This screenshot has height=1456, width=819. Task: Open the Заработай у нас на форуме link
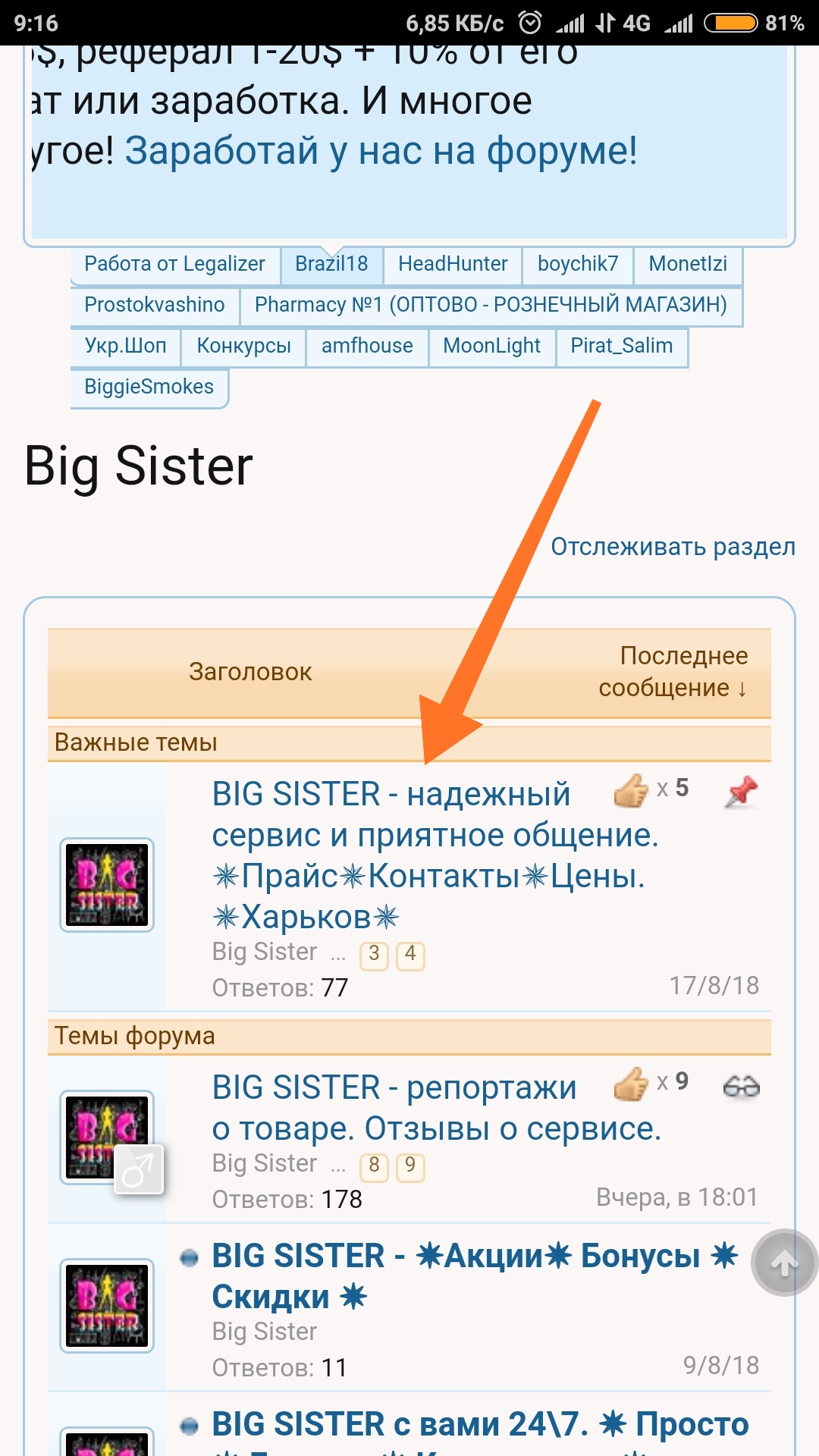click(x=381, y=150)
